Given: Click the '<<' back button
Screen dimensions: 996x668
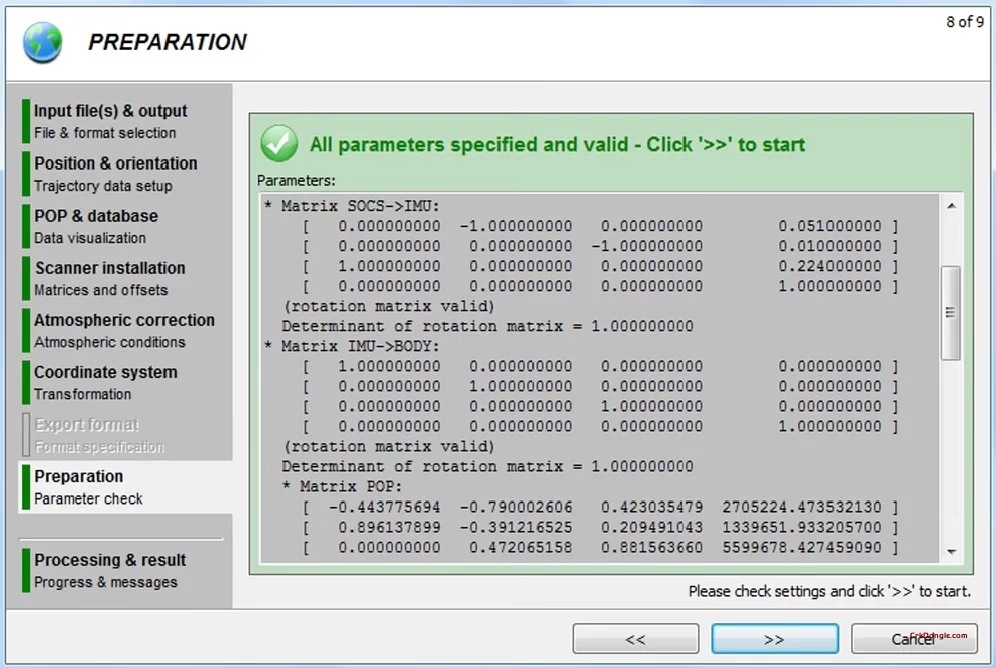Looking at the screenshot, I should (x=636, y=639).
